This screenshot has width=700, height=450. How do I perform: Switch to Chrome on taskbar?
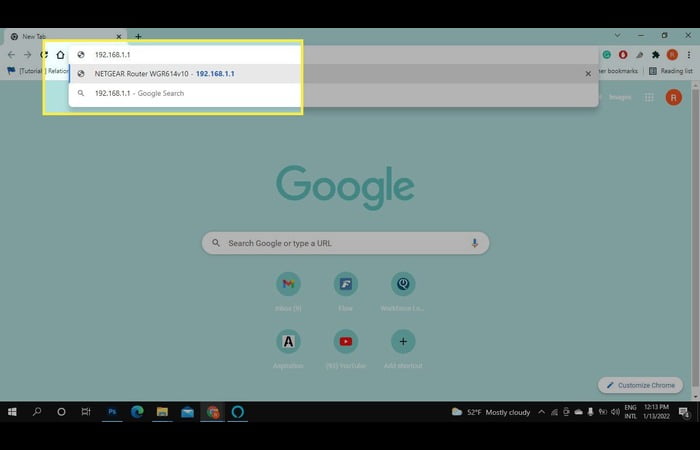click(x=213, y=412)
